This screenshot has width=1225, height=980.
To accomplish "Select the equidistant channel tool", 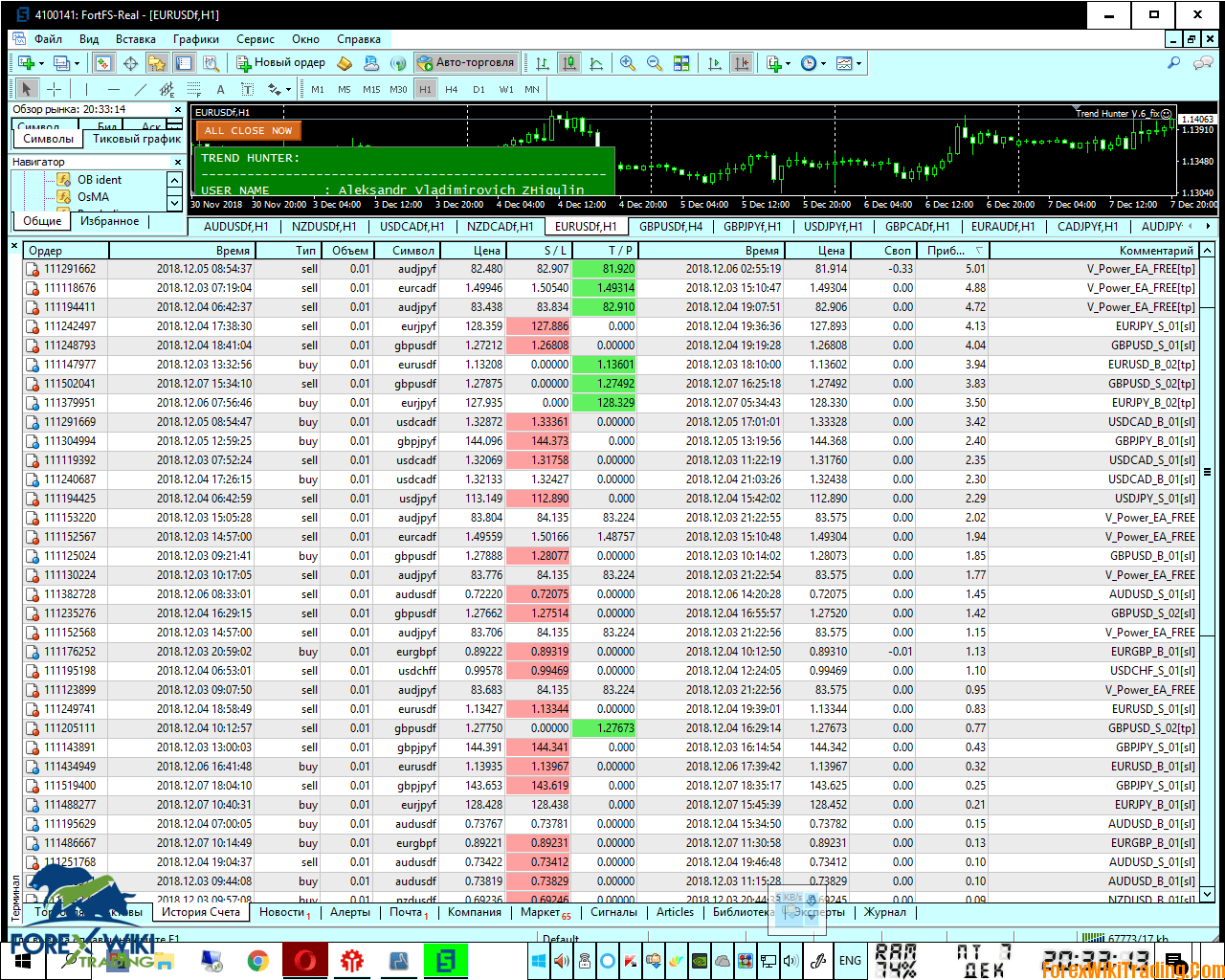I will click(x=167, y=89).
